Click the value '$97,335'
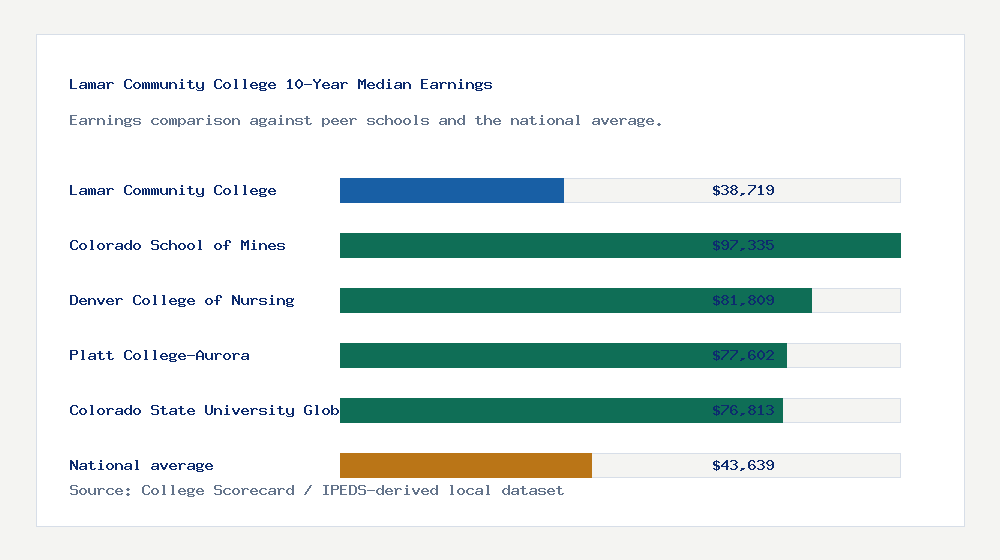The height and width of the screenshot is (560, 1000). [x=743, y=245]
